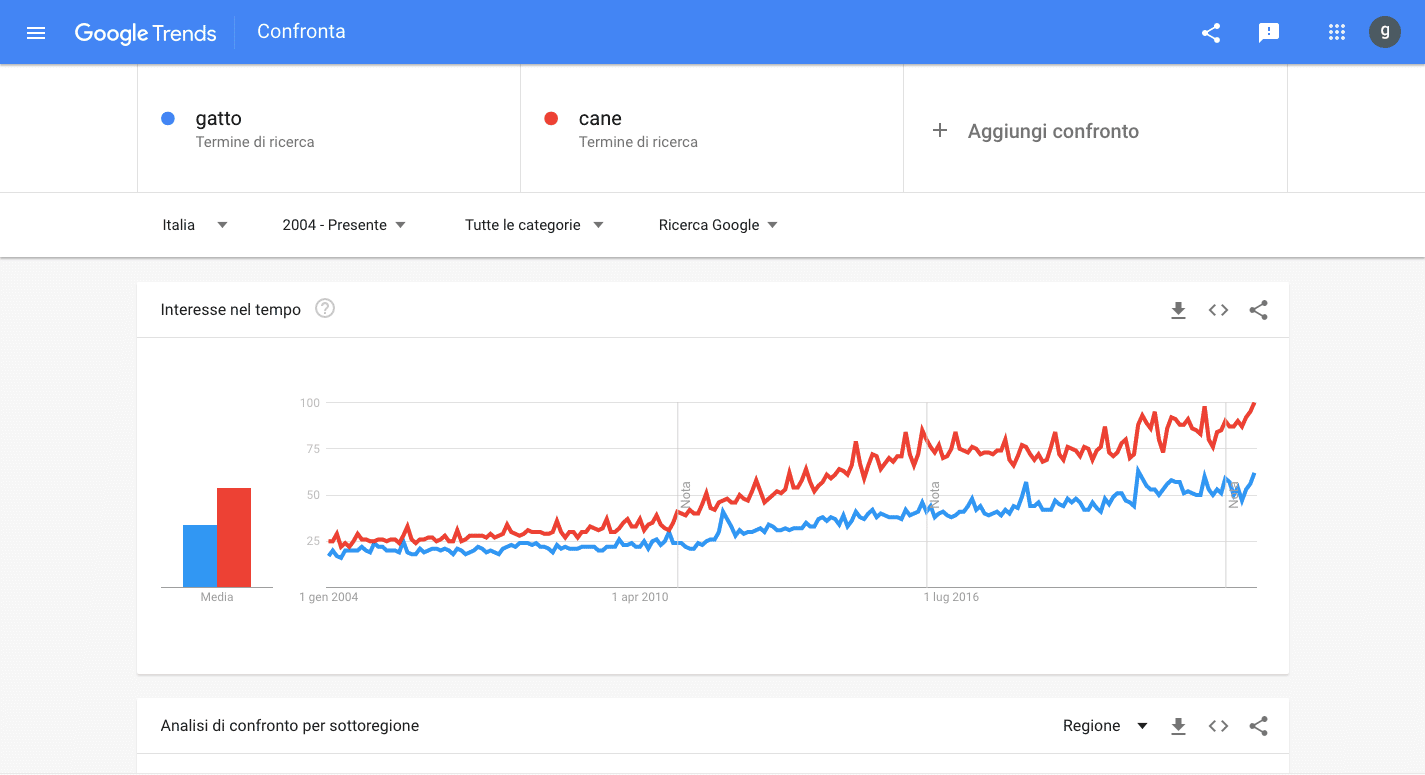Viewport: 1425px width, 775px height.
Task: Change the Regione view in the subregion panel
Action: (x=1104, y=725)
